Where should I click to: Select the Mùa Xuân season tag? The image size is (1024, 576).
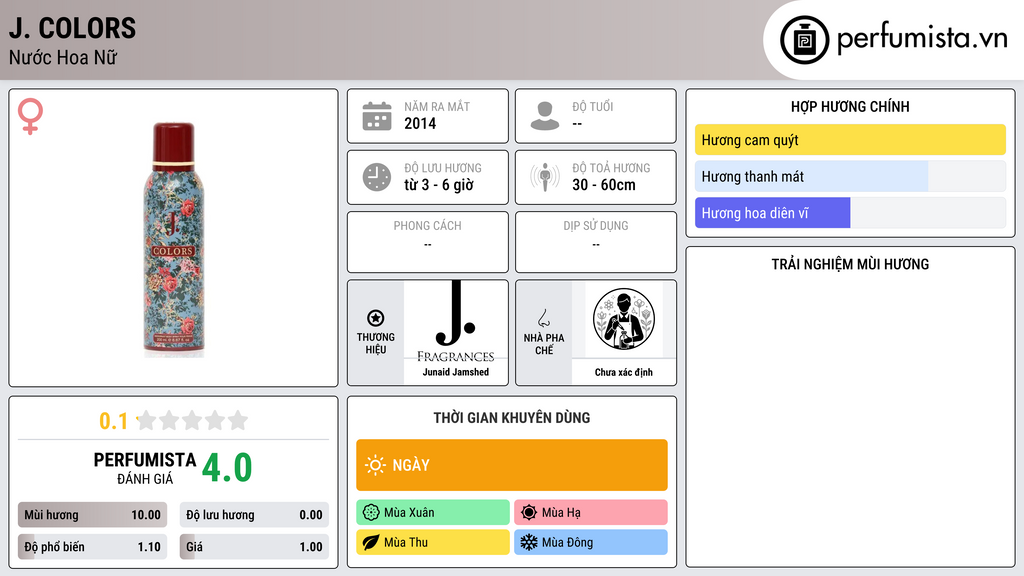pos(433,513)
